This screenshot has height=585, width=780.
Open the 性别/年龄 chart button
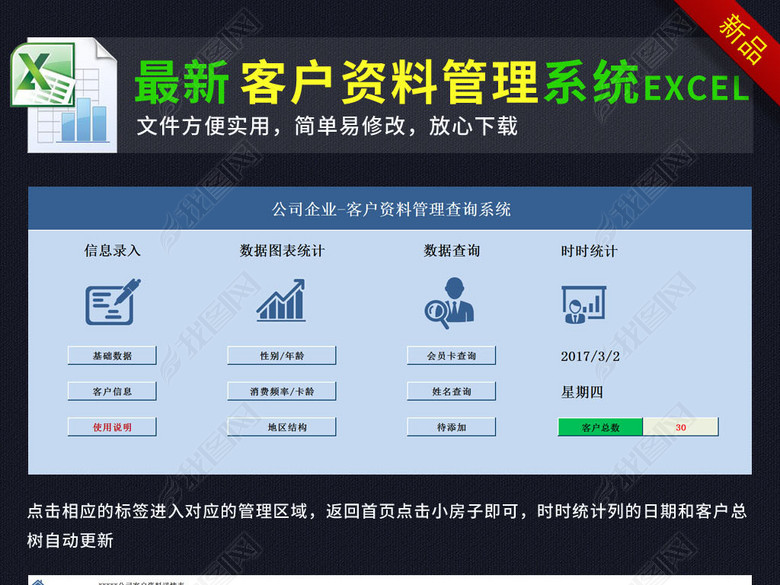(x=282, y=356)
